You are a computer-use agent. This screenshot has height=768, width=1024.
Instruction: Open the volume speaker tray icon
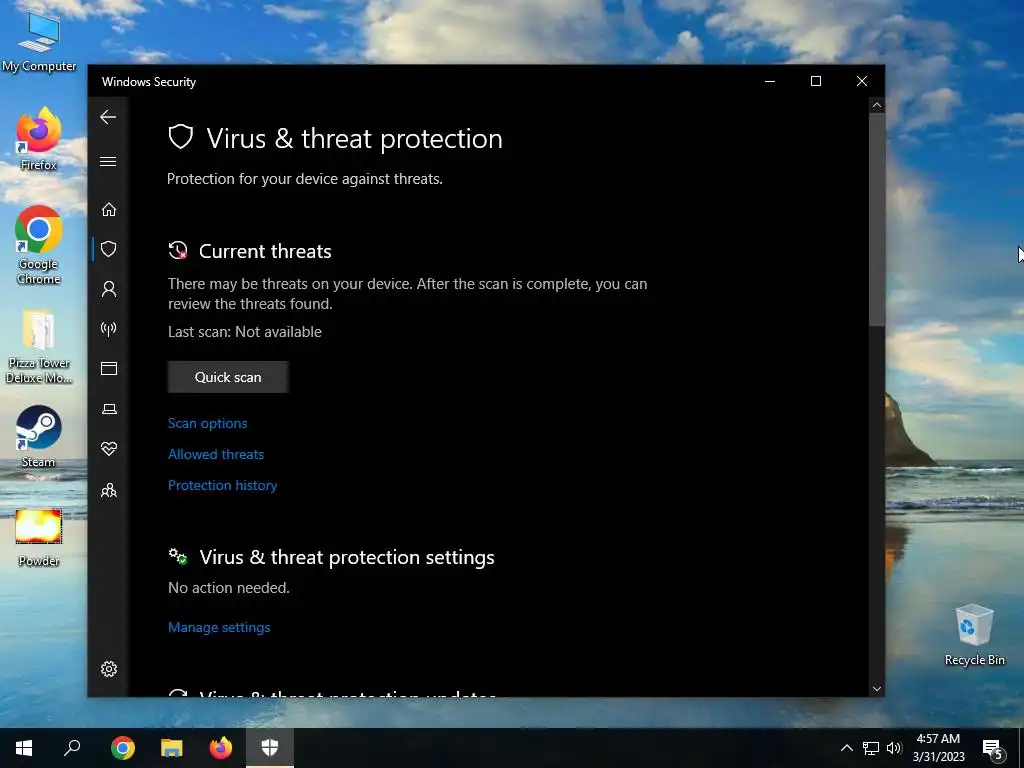click(x=894, y=748)
